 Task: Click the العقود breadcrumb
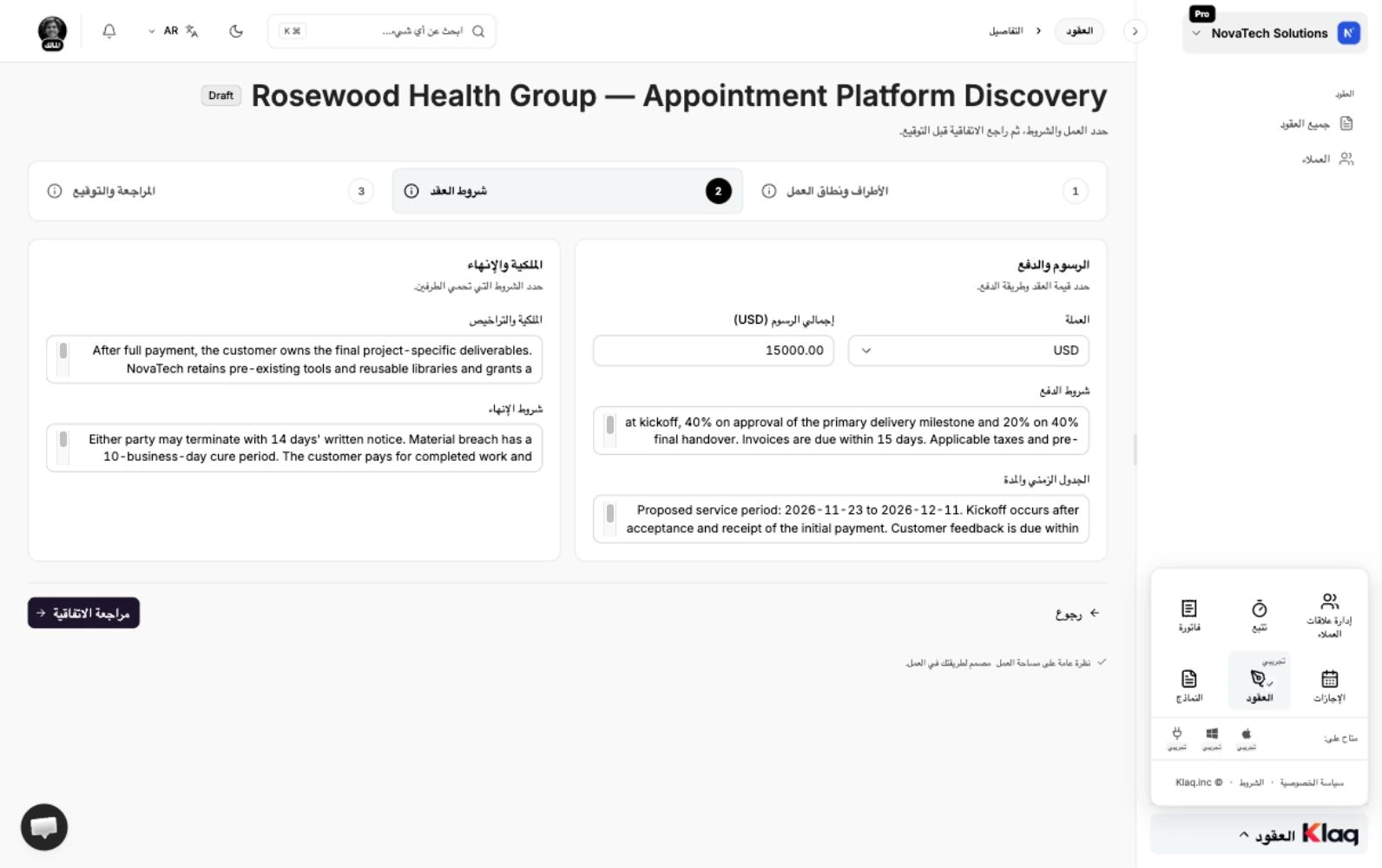[x=1079, y=31]
